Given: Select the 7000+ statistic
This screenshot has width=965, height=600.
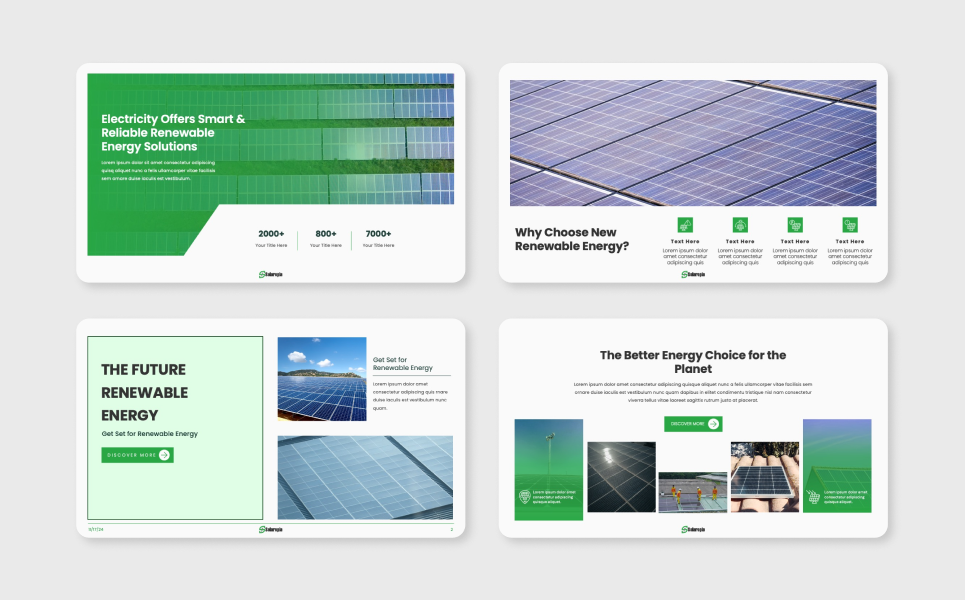Looking at the screenshot, I should point(378,234).
